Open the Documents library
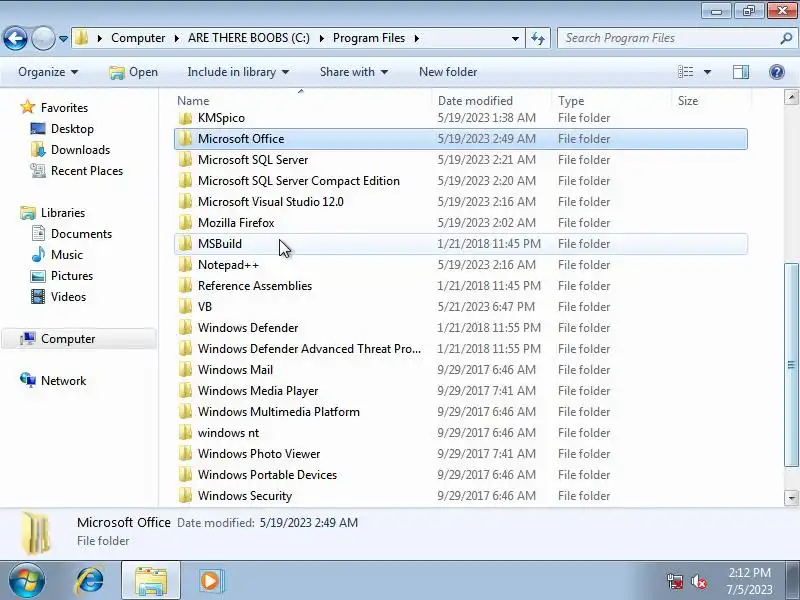Viewport: 800px width, 600px height. (x=81, y=233)
